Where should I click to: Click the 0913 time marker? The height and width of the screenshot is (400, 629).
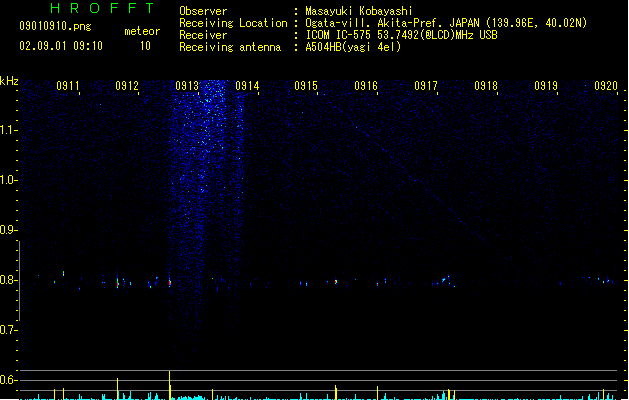(x=187, y=86)
